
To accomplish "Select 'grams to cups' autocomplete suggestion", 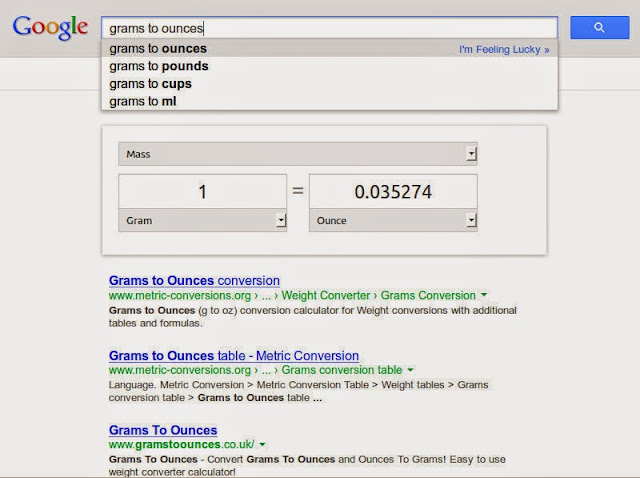I will pyautogui.click(x=329, y=84).
